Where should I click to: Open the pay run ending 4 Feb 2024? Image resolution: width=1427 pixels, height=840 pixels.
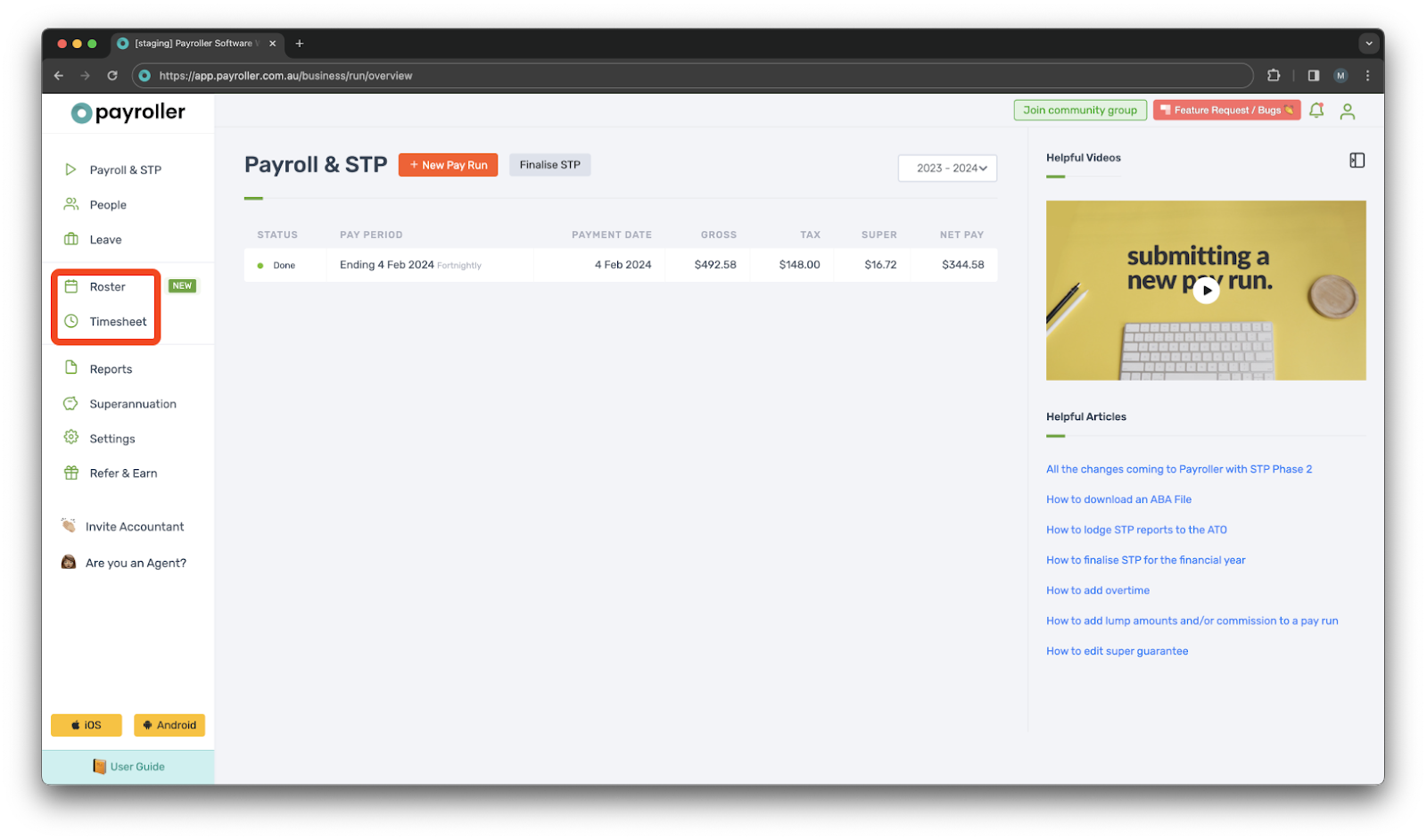(x=621, y=265)
